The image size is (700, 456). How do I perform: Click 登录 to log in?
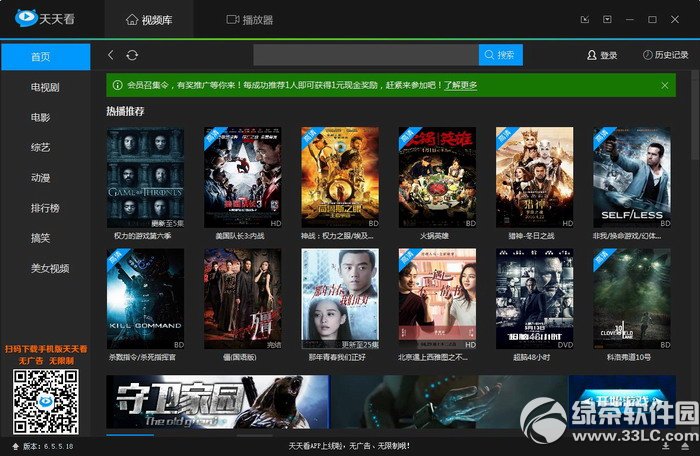(602, 55)
